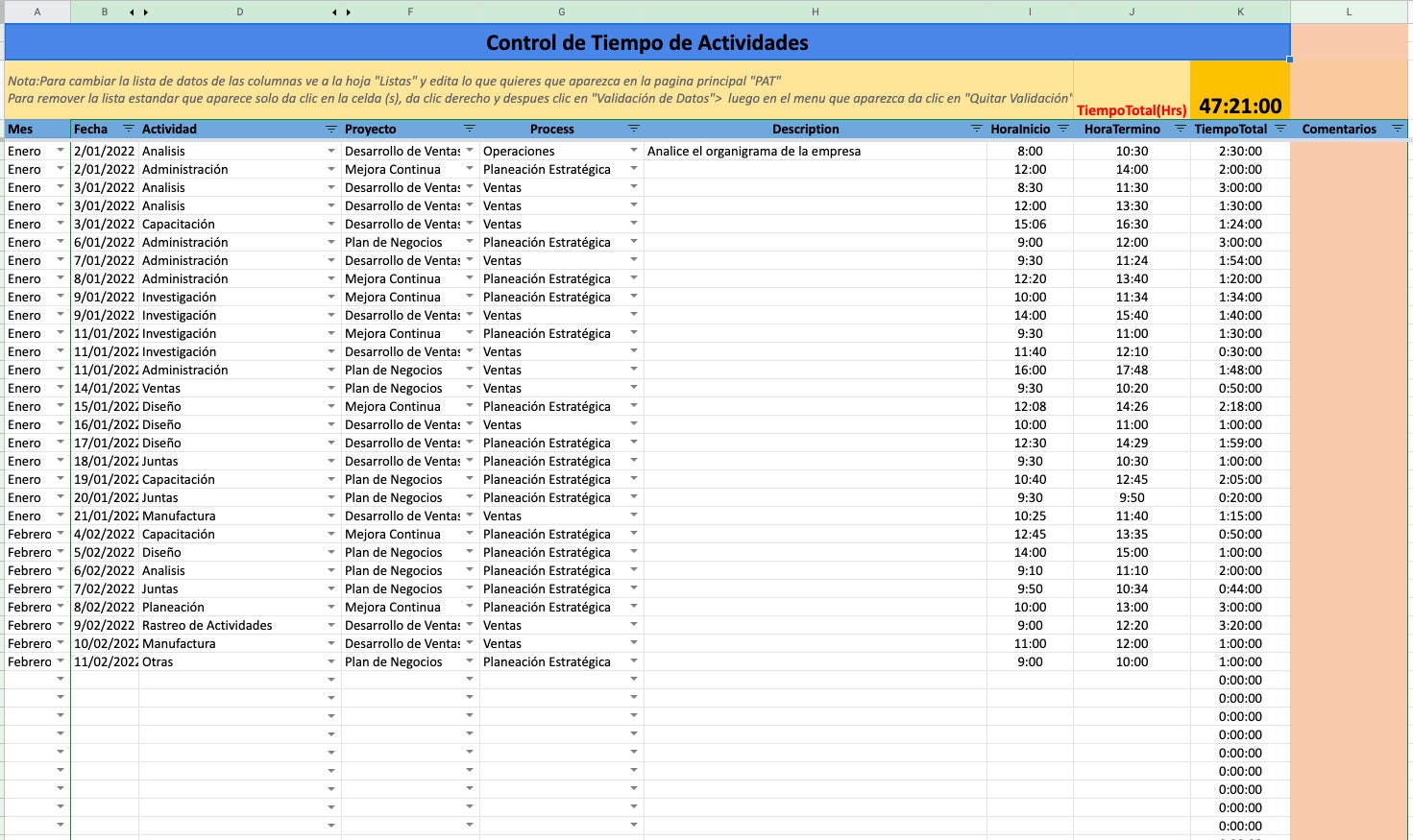Click the Actividad column filter icon

click(x=330, y=129)
